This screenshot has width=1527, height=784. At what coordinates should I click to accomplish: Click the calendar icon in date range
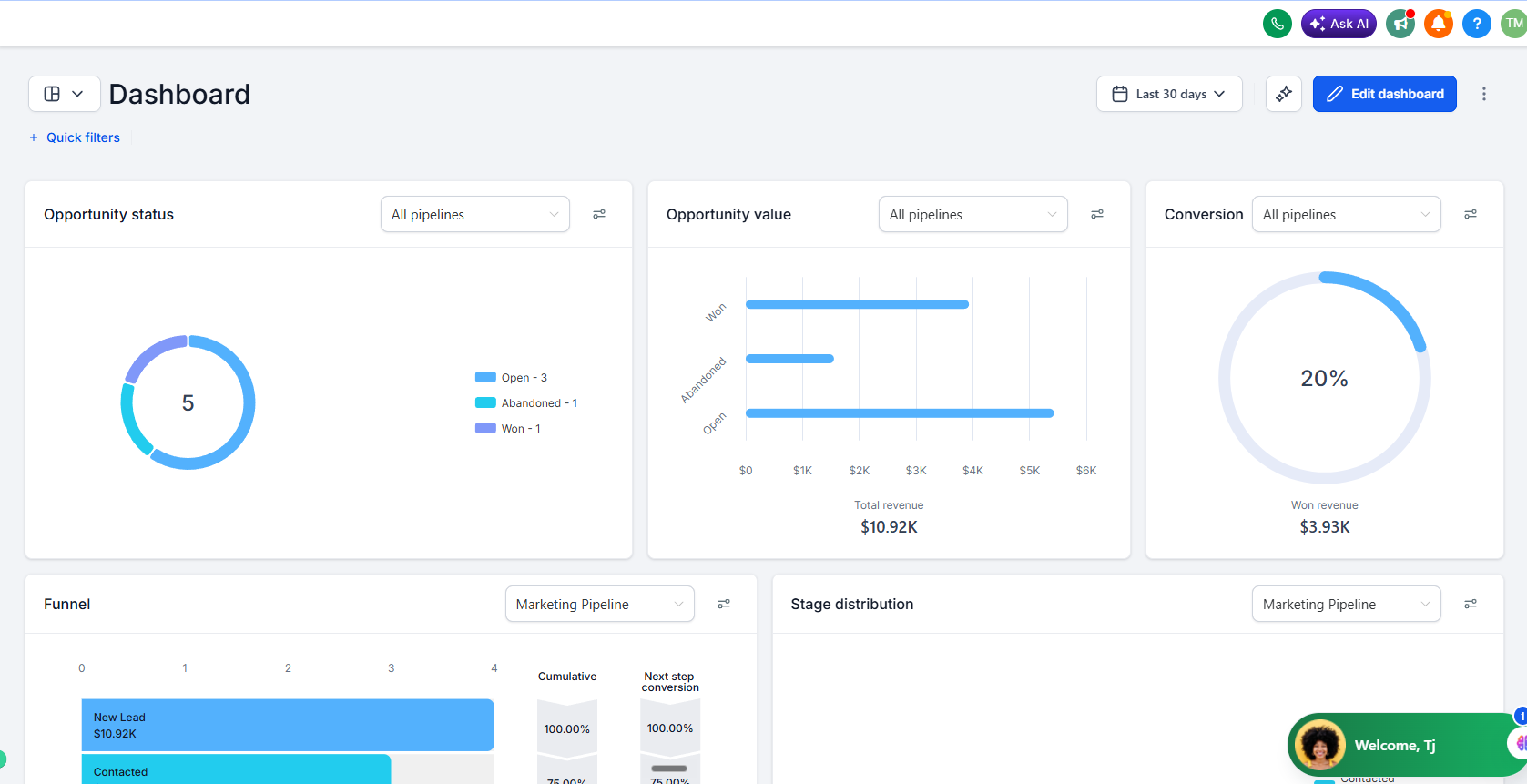(1120, 94)
